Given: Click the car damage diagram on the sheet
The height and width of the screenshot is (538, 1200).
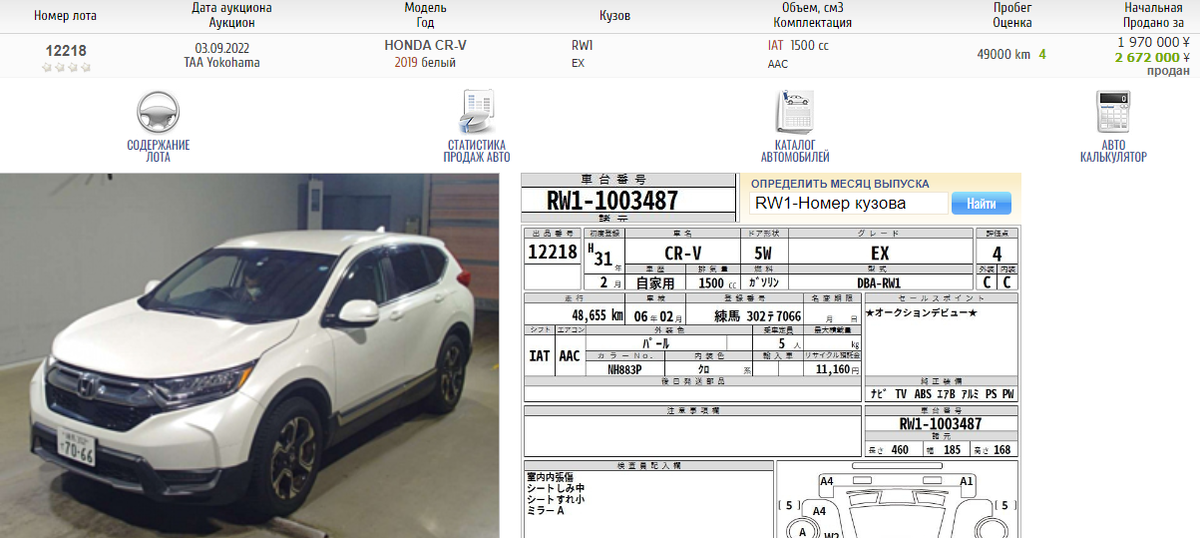Looking at the screenshot, I should (897, 500).
